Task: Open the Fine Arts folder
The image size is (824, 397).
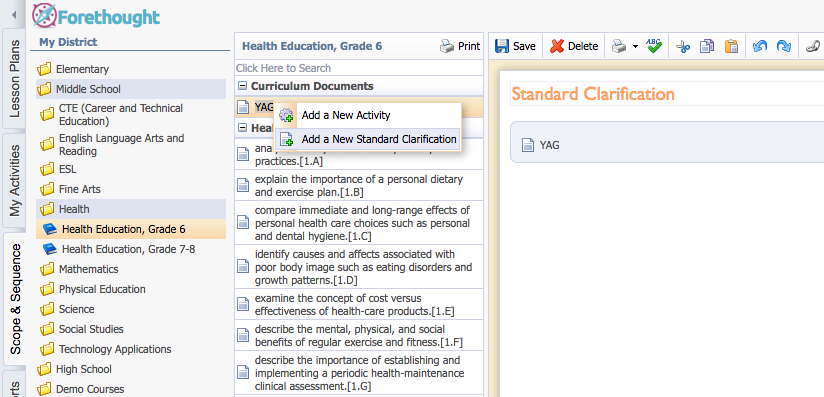Action: (131, 189)
